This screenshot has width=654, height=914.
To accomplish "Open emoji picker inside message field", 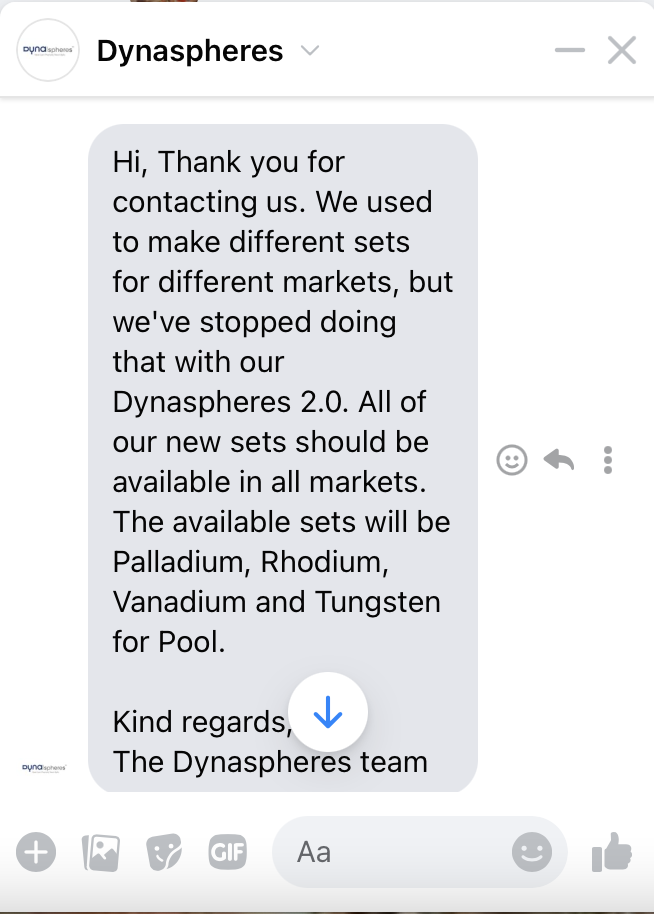I will 532,852.
